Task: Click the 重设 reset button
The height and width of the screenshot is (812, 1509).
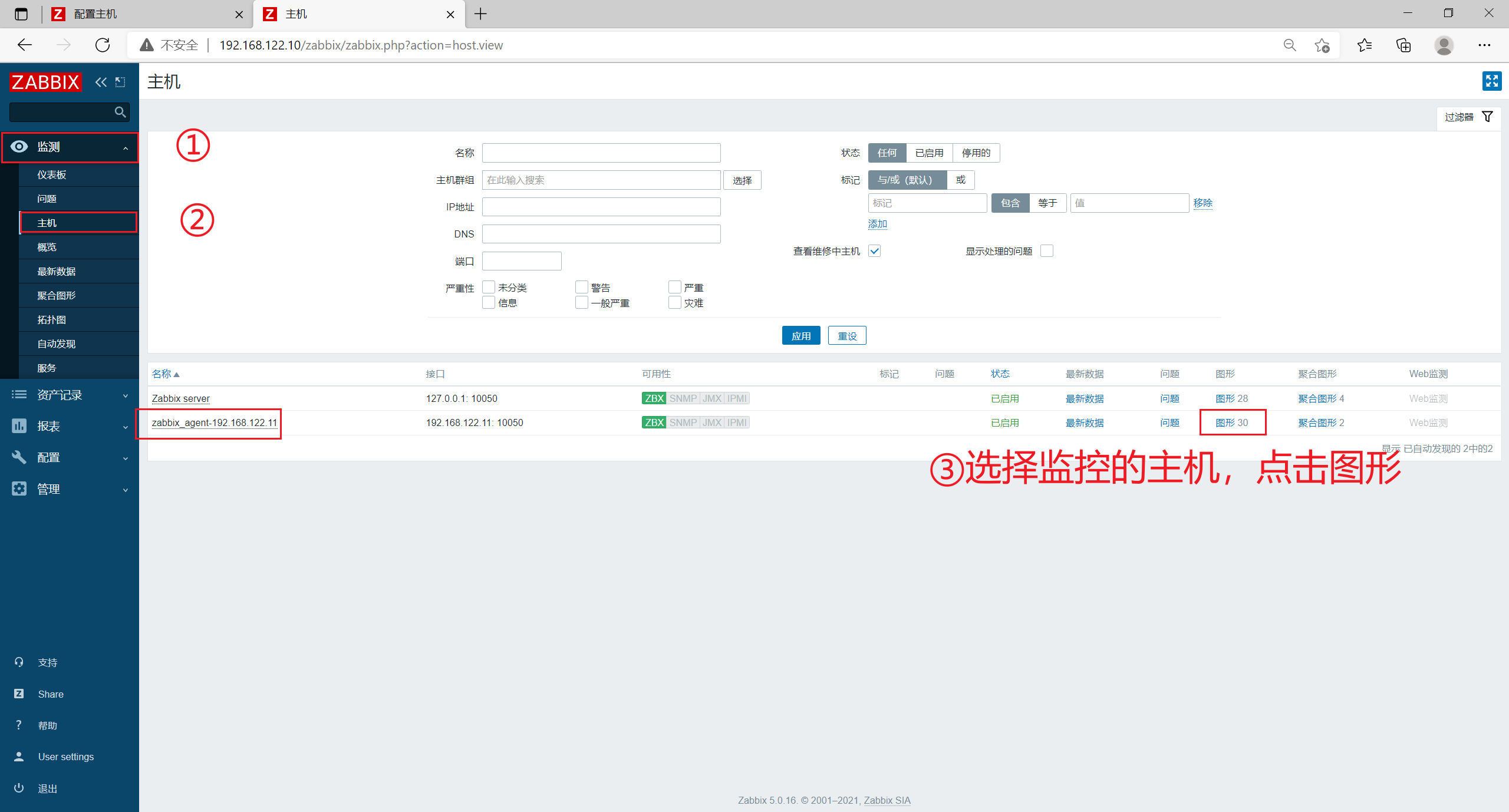Action: coord(847,335)
